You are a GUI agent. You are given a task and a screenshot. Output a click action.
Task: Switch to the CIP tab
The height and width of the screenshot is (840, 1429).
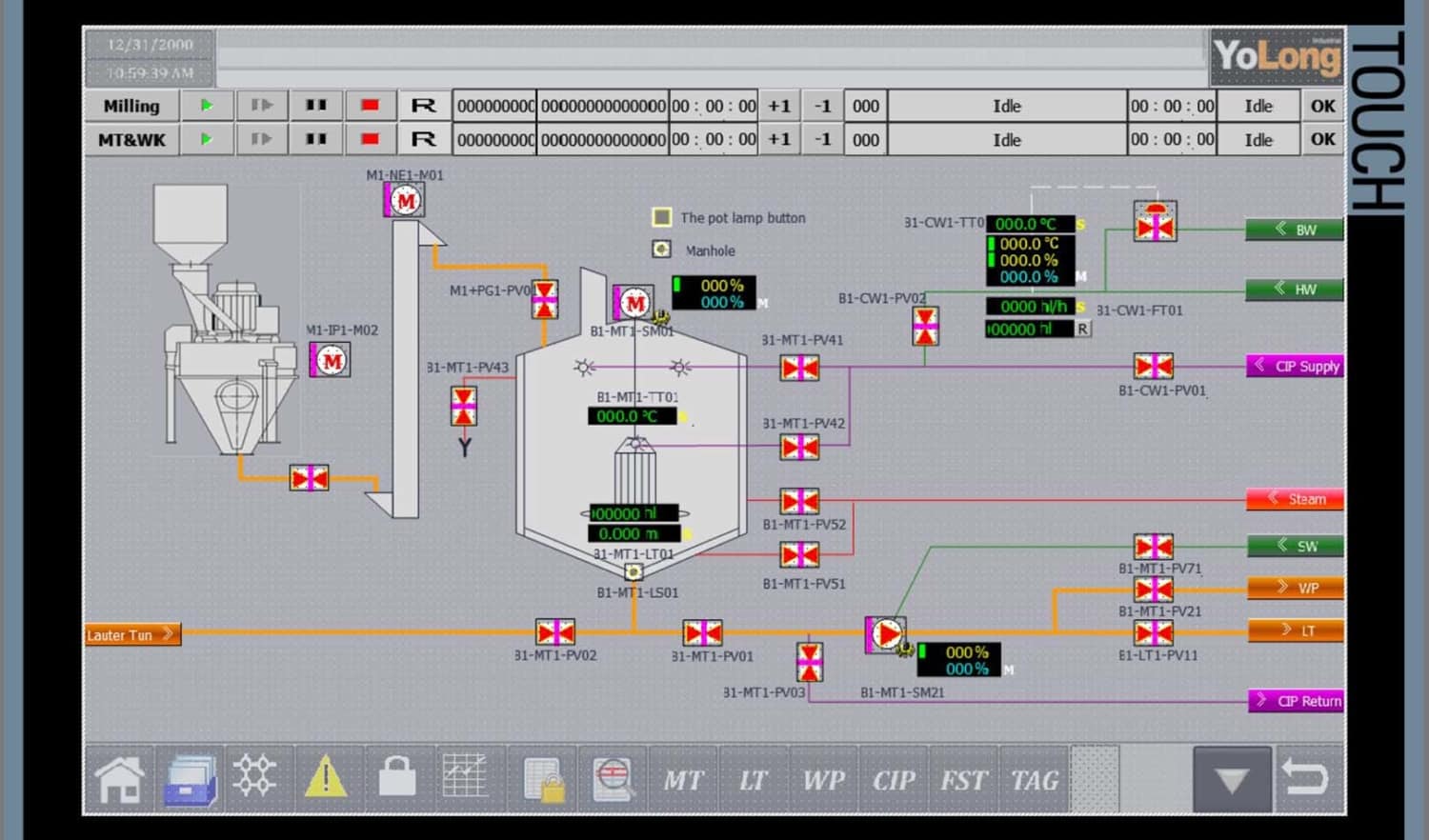pos(893,778)
